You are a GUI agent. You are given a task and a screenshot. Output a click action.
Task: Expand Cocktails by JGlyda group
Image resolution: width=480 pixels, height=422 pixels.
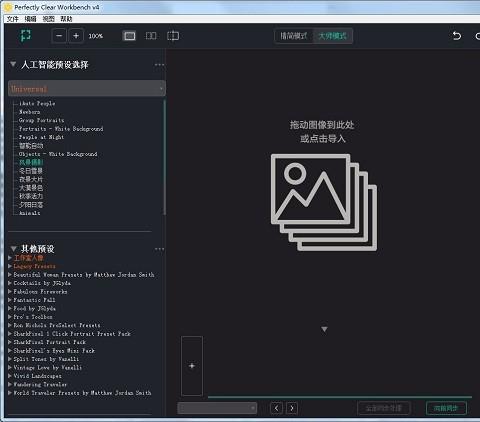[10, 283]
